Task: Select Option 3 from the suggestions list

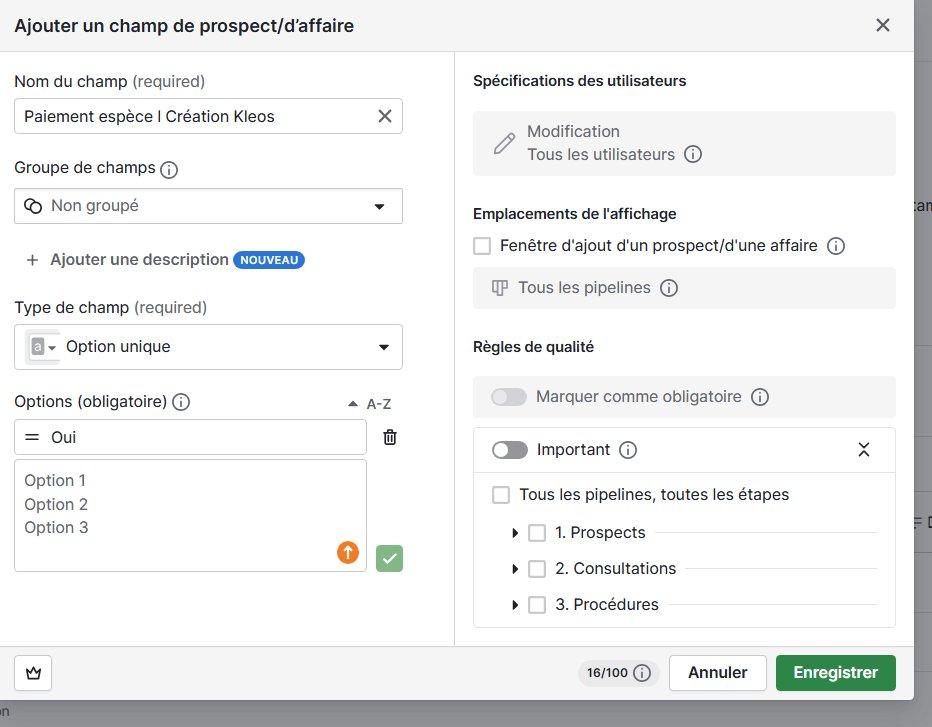Action: 56,527
